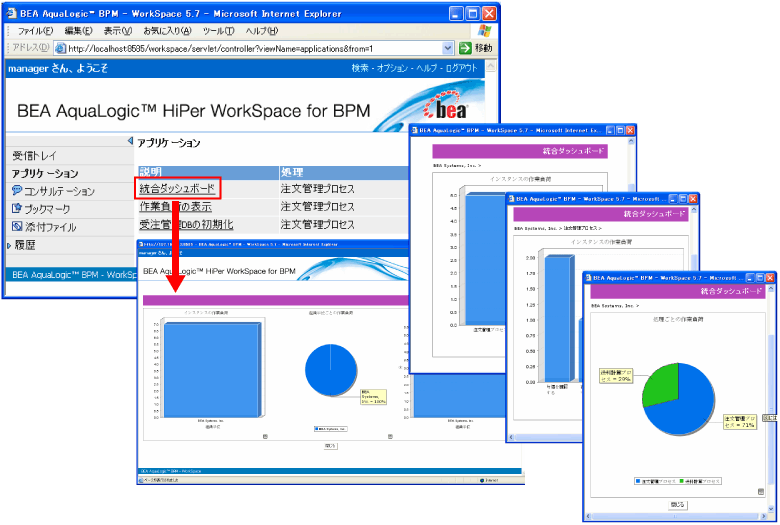
Task: Click the 'manager さん、ようこそ' greeting in main window
Action: 58,68
